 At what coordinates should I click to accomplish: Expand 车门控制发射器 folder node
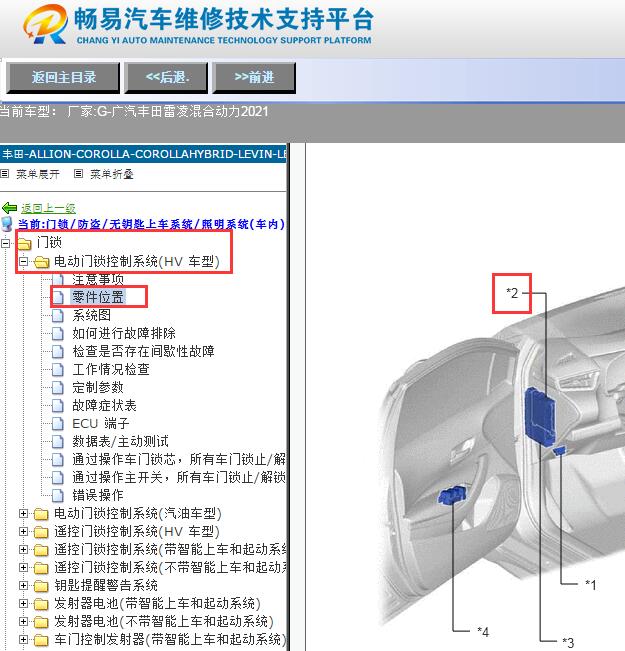click(x=23, y=639)
